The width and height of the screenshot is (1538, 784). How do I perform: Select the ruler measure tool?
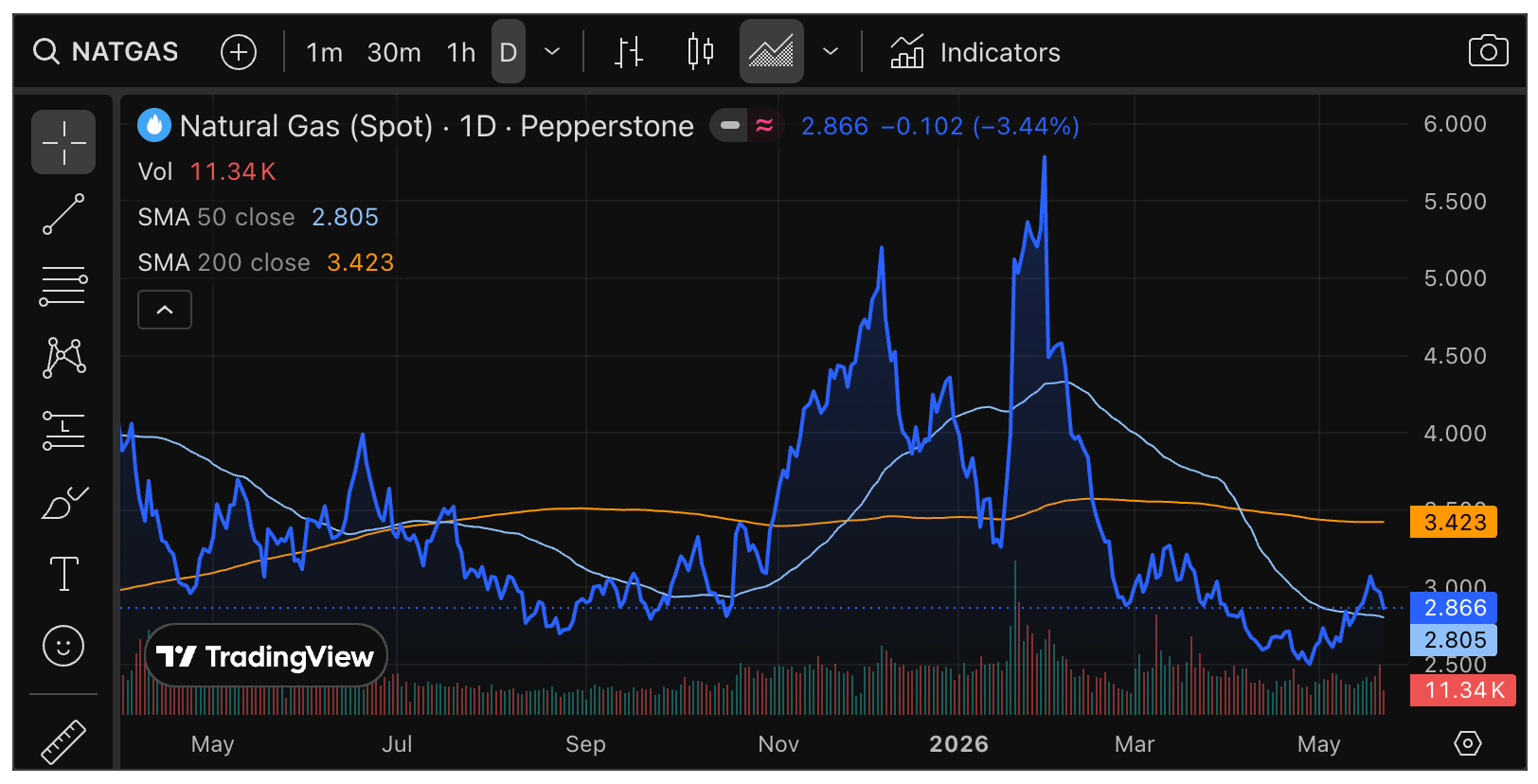click(x=63, y=741)
